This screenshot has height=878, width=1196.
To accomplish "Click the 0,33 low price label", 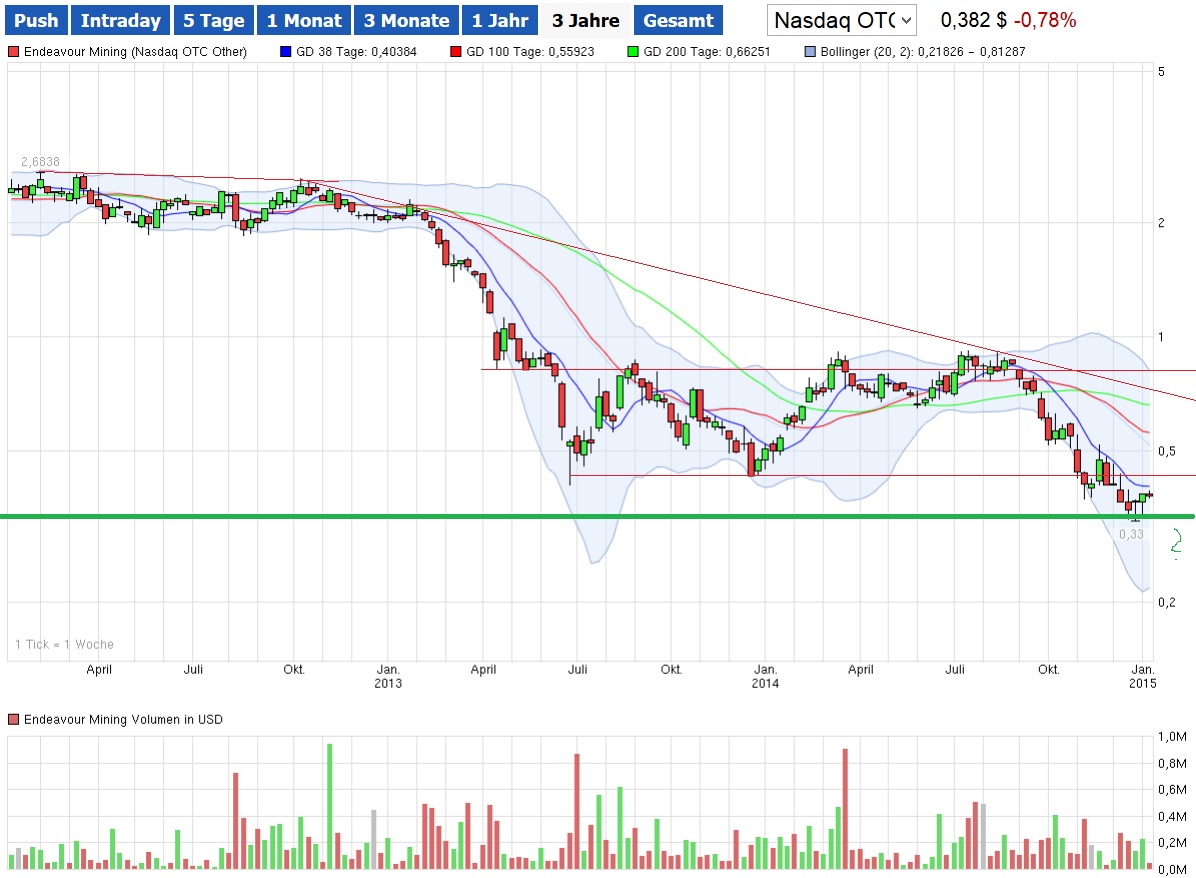I will point(1131,535).
